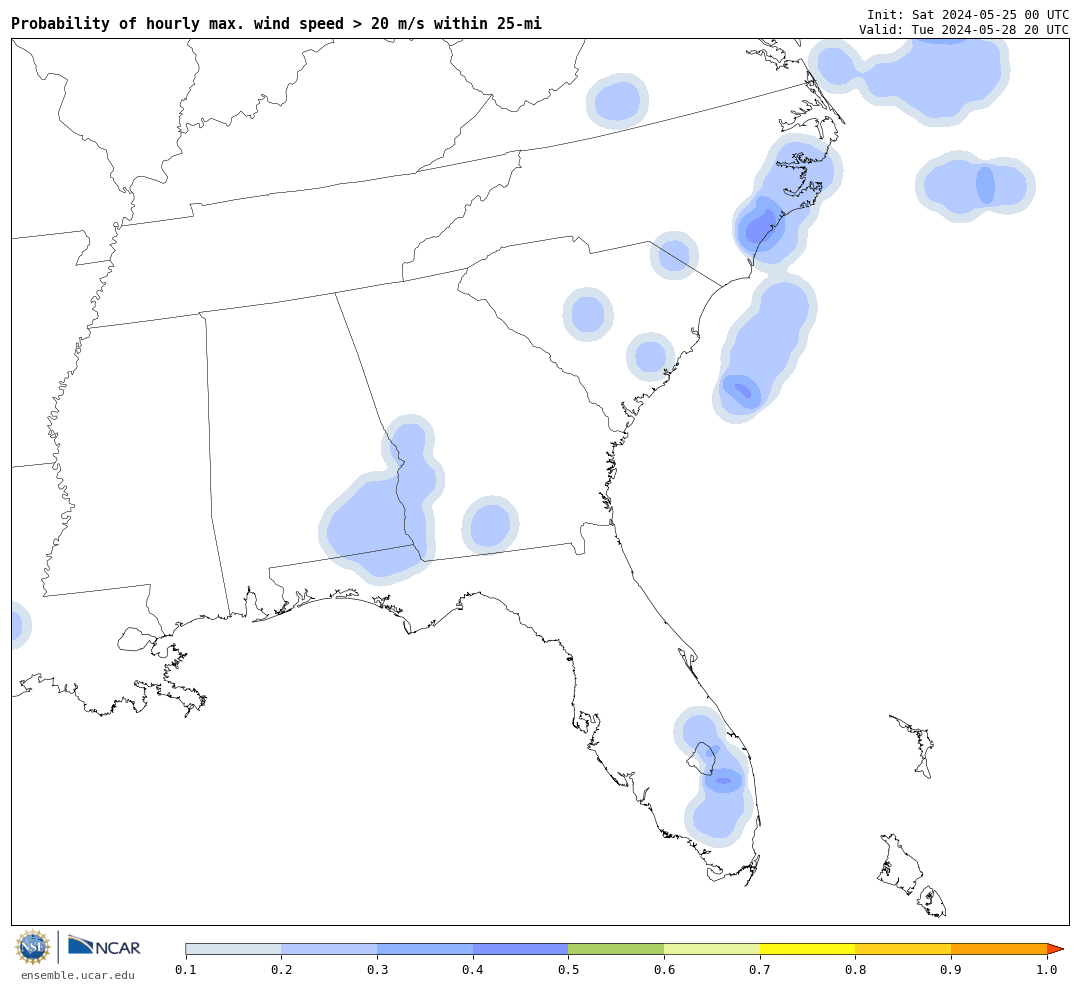This screenshot has width=1080, height=988.
Task: Click the 0.3–0.4 blue colorbar segment
Action: (x=425, y=949)
